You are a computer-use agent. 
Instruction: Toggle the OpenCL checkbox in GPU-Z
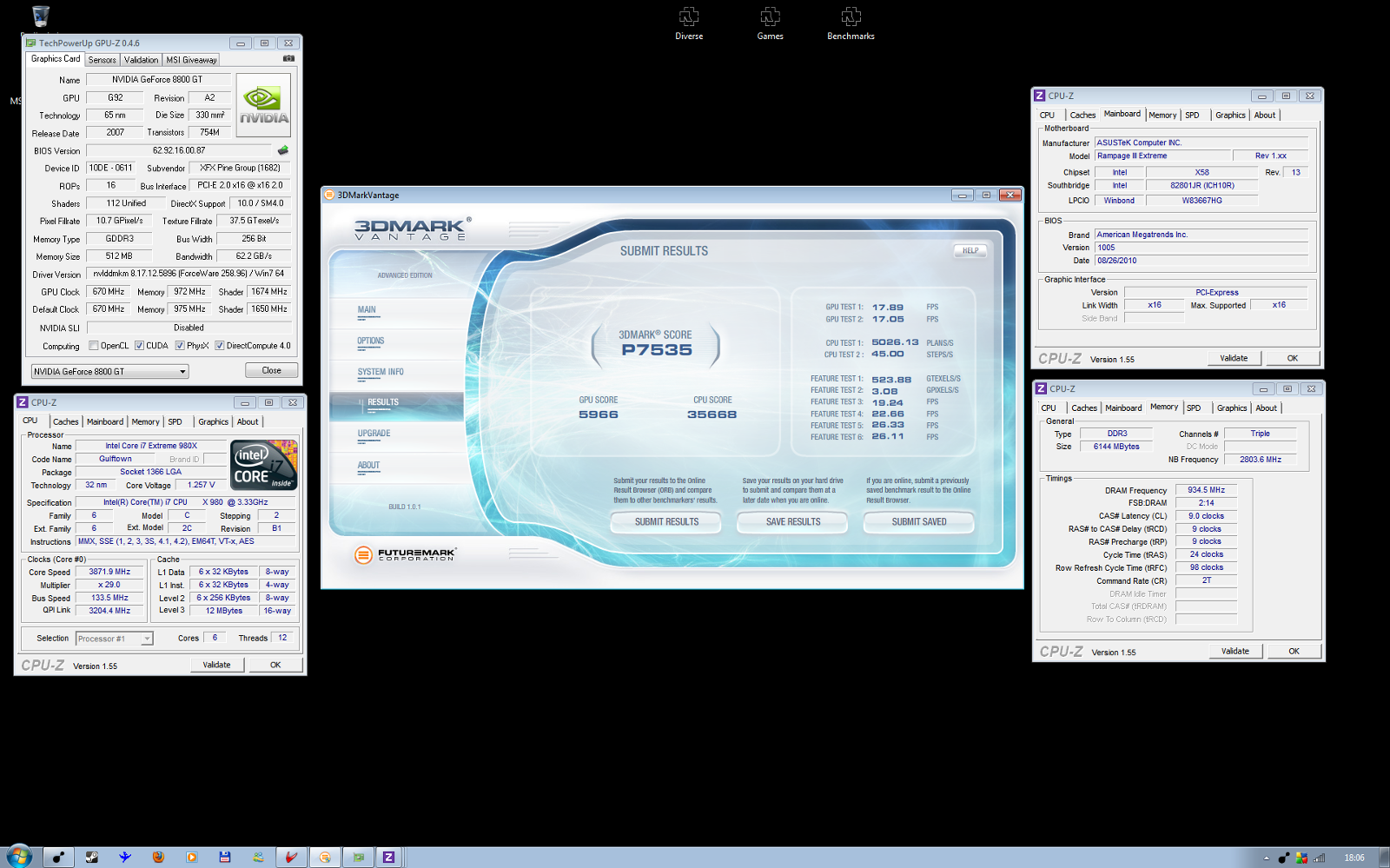coord(94,346)
